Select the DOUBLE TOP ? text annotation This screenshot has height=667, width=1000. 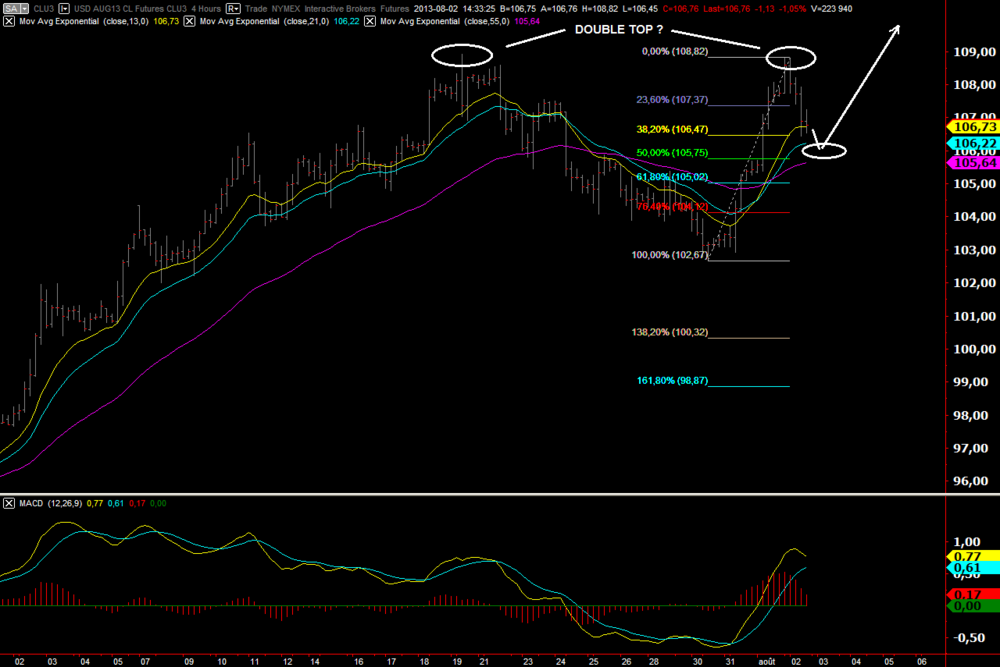coord(619,29)
